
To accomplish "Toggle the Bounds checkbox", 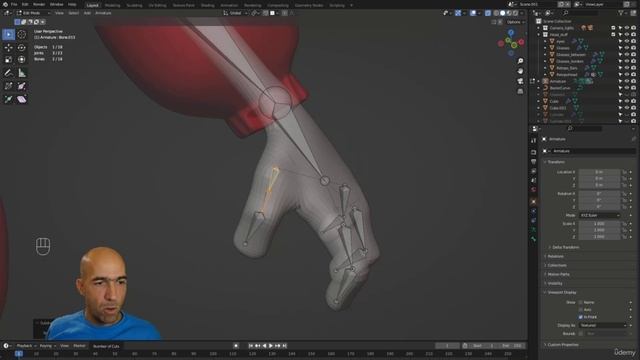I will point(580,333).
